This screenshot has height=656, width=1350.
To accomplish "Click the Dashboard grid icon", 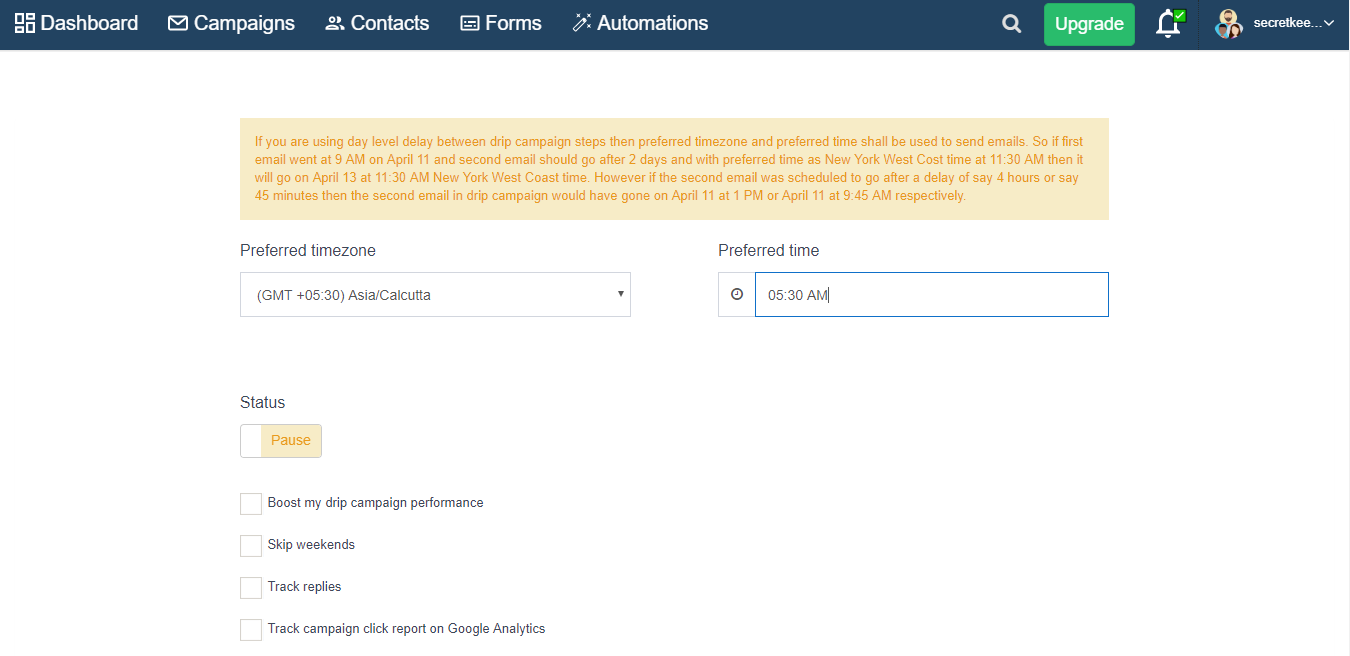I will click(x=25, y=23).
